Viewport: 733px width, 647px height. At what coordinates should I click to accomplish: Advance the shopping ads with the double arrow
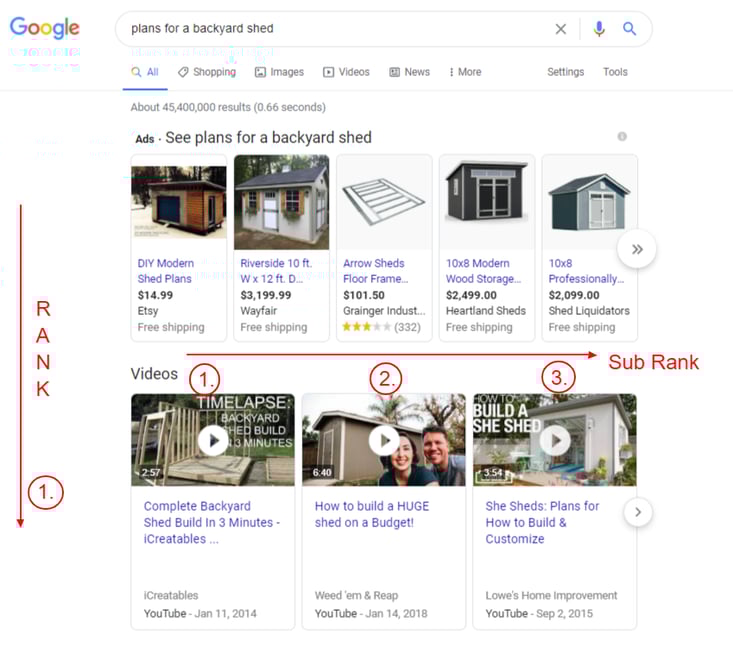637,249
